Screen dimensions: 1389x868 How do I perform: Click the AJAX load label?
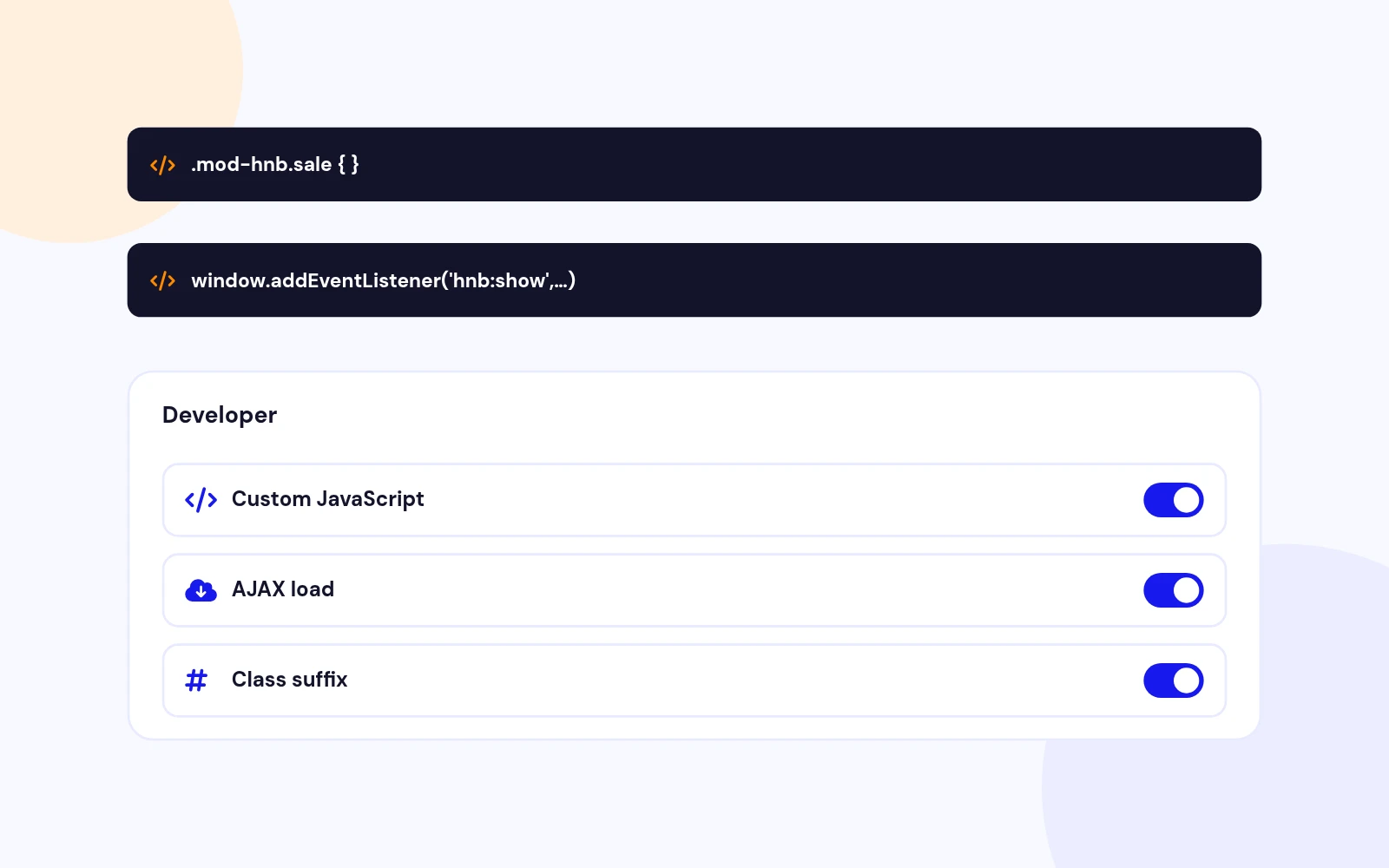tap(283, 589)
